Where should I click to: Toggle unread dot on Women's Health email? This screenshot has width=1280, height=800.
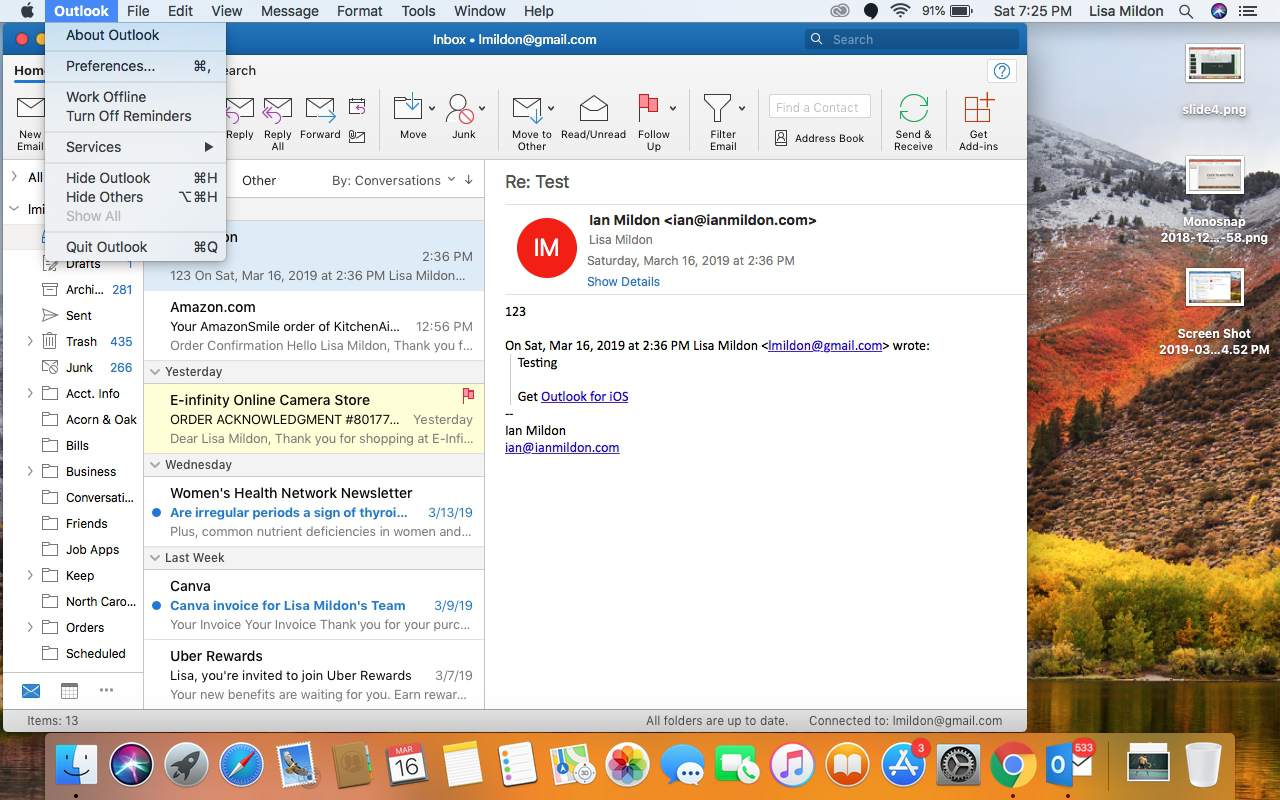click(x=156, y=513)
